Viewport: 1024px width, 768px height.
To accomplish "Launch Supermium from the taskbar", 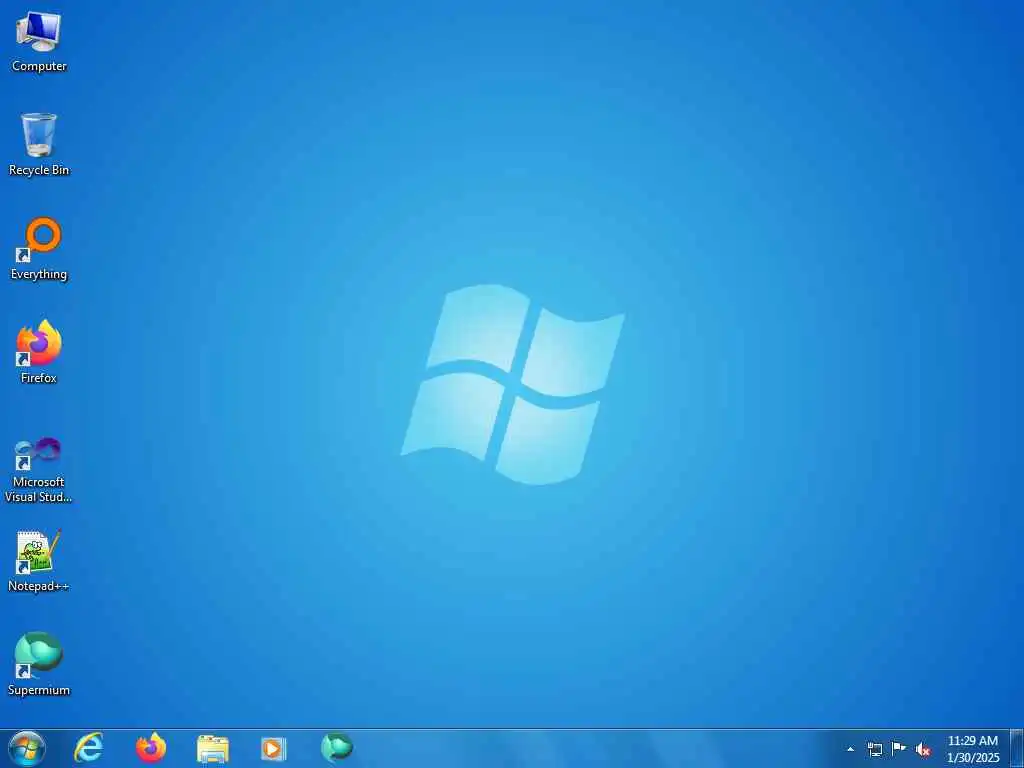I will [336, 748].
